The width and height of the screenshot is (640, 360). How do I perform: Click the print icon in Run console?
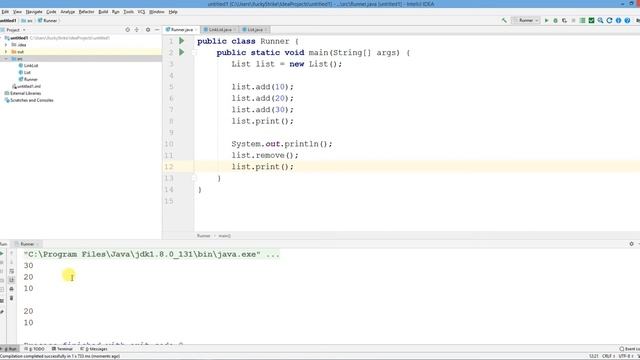[11, 289]
